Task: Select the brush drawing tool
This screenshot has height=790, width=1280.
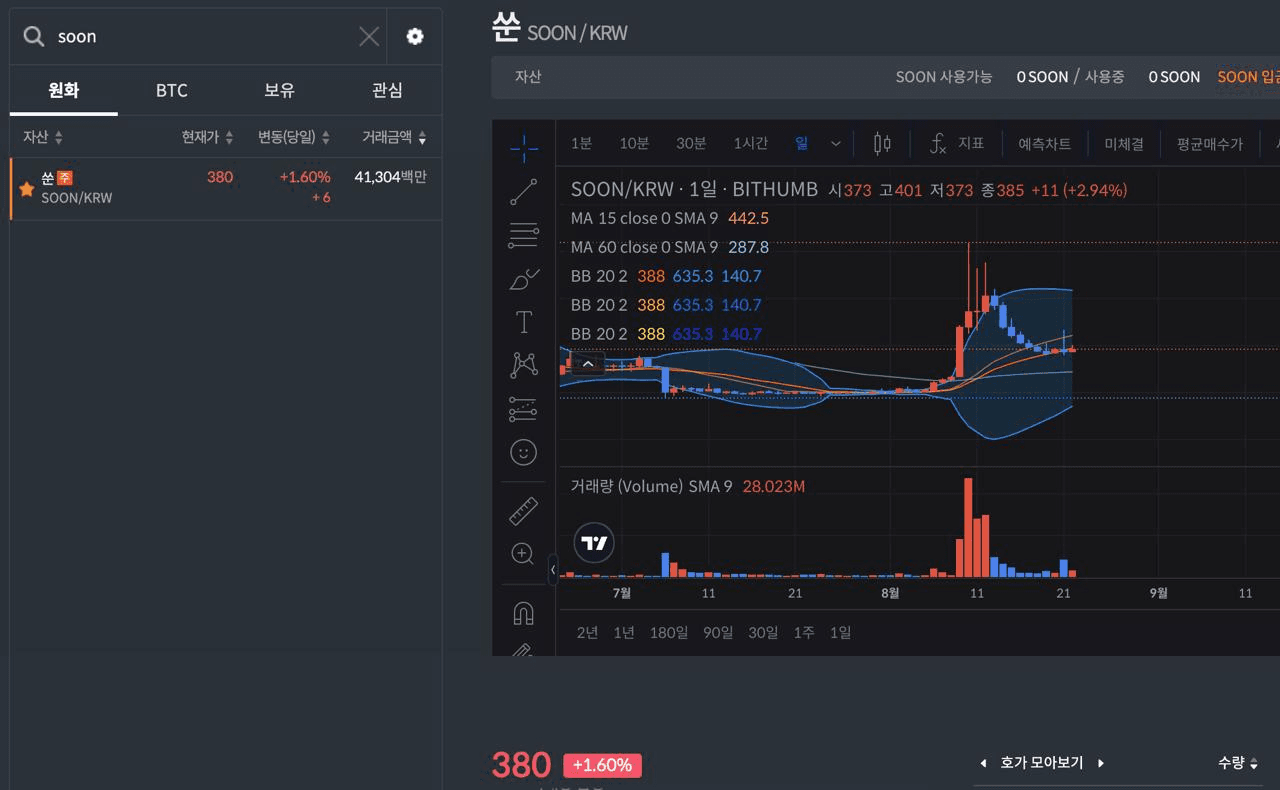Action: 523,279
